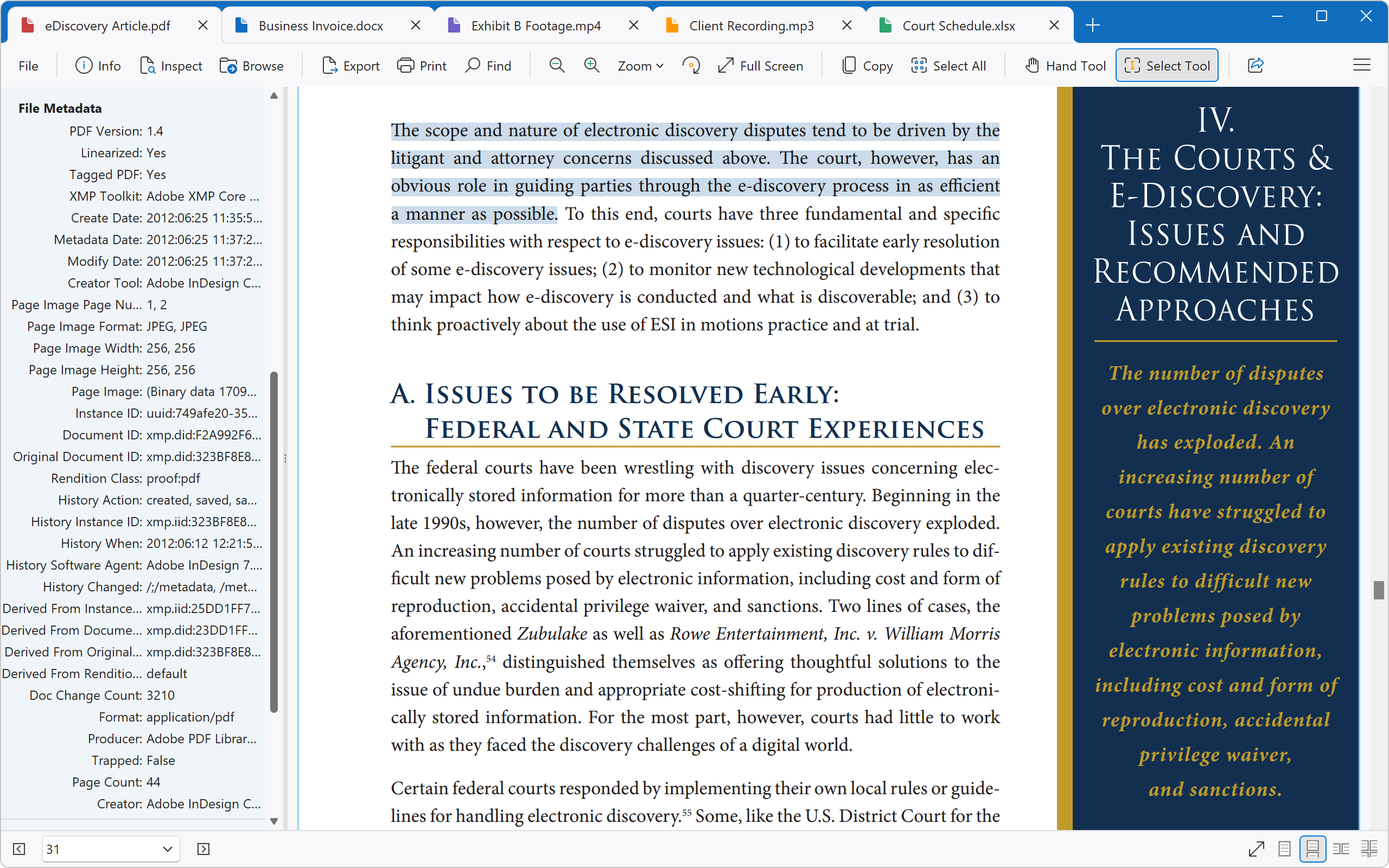This screenshot has width=1389, height=868.
Task: Click the fit-to-window diagonal arrows icon
Action: pos(1257,848)
